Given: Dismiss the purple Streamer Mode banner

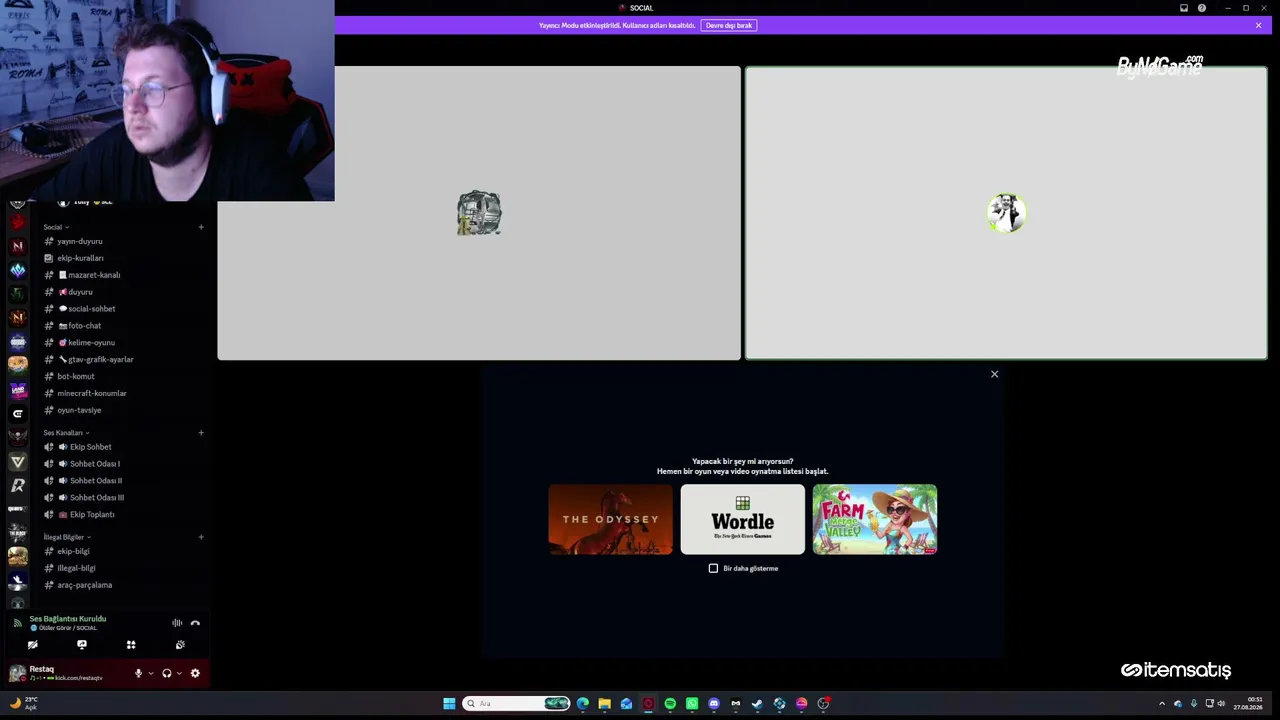Looking at the screenshot, I should (1258, 25).
